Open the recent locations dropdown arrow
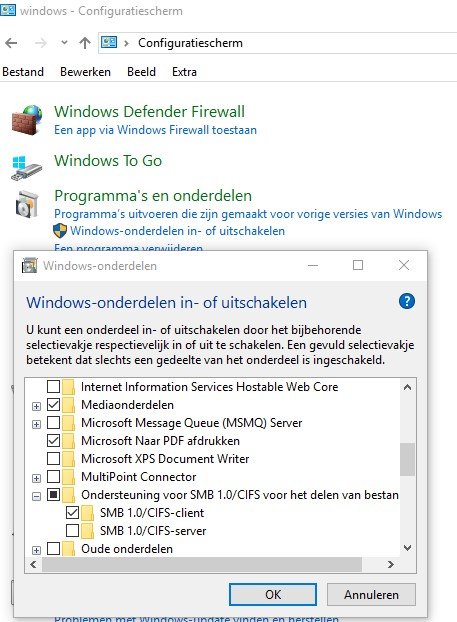Viewport: 457px width, 622px height. click(x=64, y=42)
